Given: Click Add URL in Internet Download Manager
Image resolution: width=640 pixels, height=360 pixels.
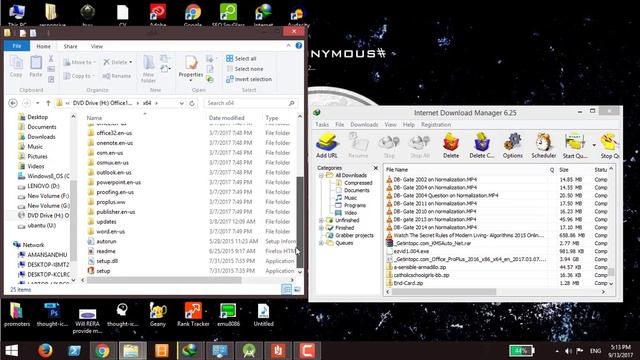Looking at the screenshot, I should (x=327, y=146).
